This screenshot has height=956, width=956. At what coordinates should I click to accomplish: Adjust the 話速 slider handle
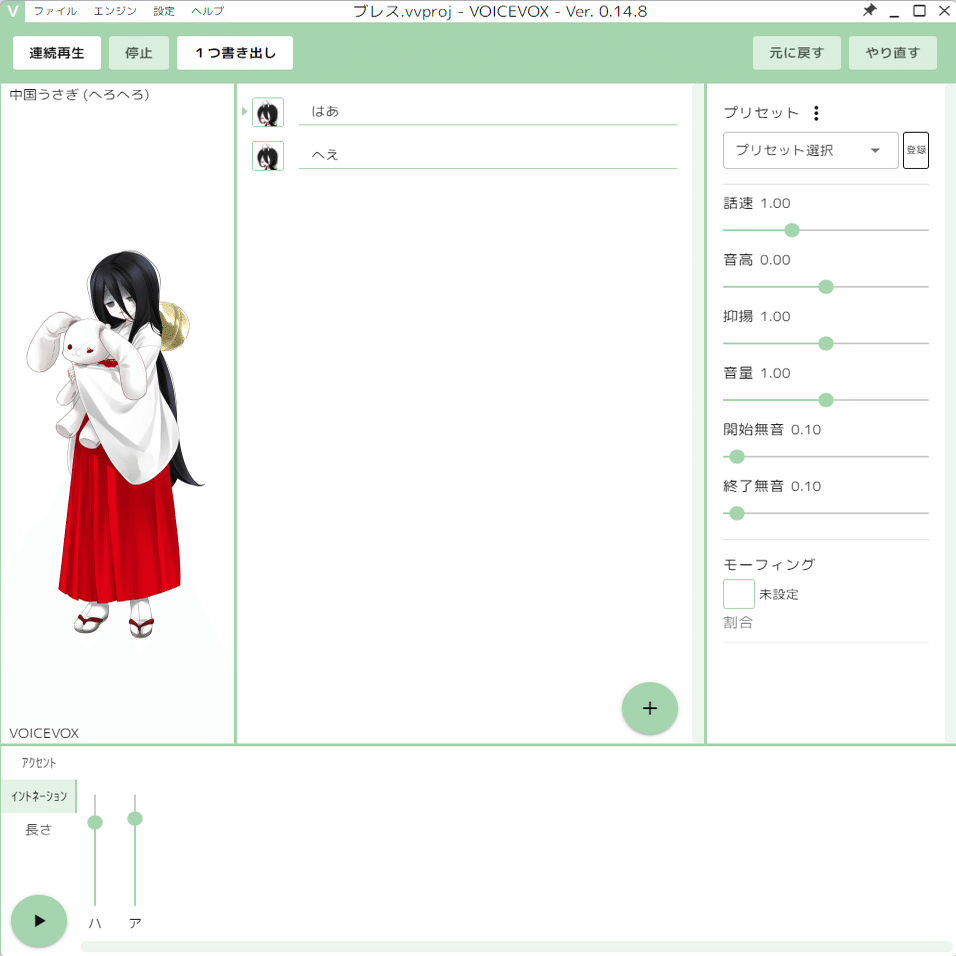(x=791, y=230)
